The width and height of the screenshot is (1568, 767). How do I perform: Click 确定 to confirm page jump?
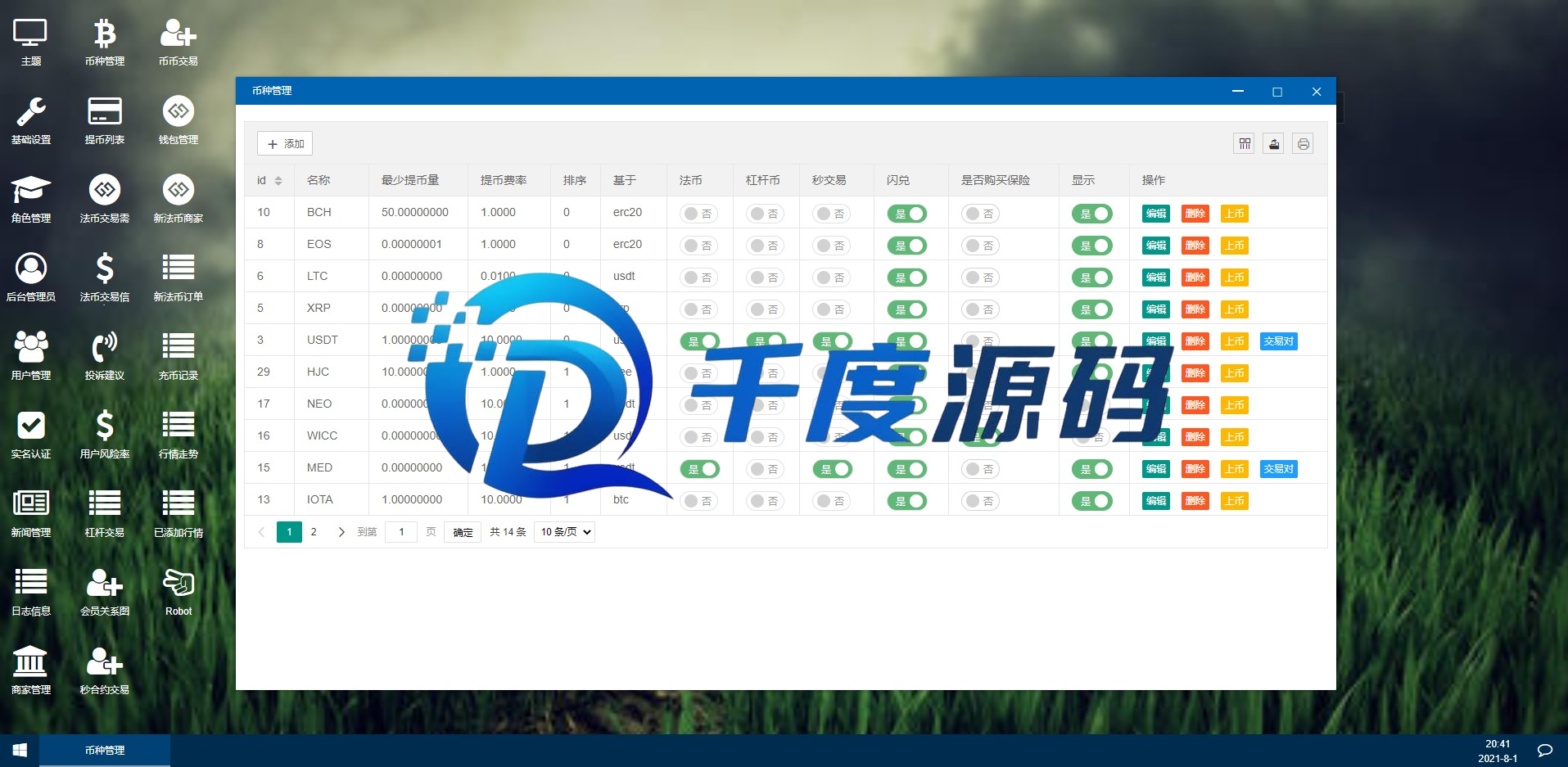point(463,532)
